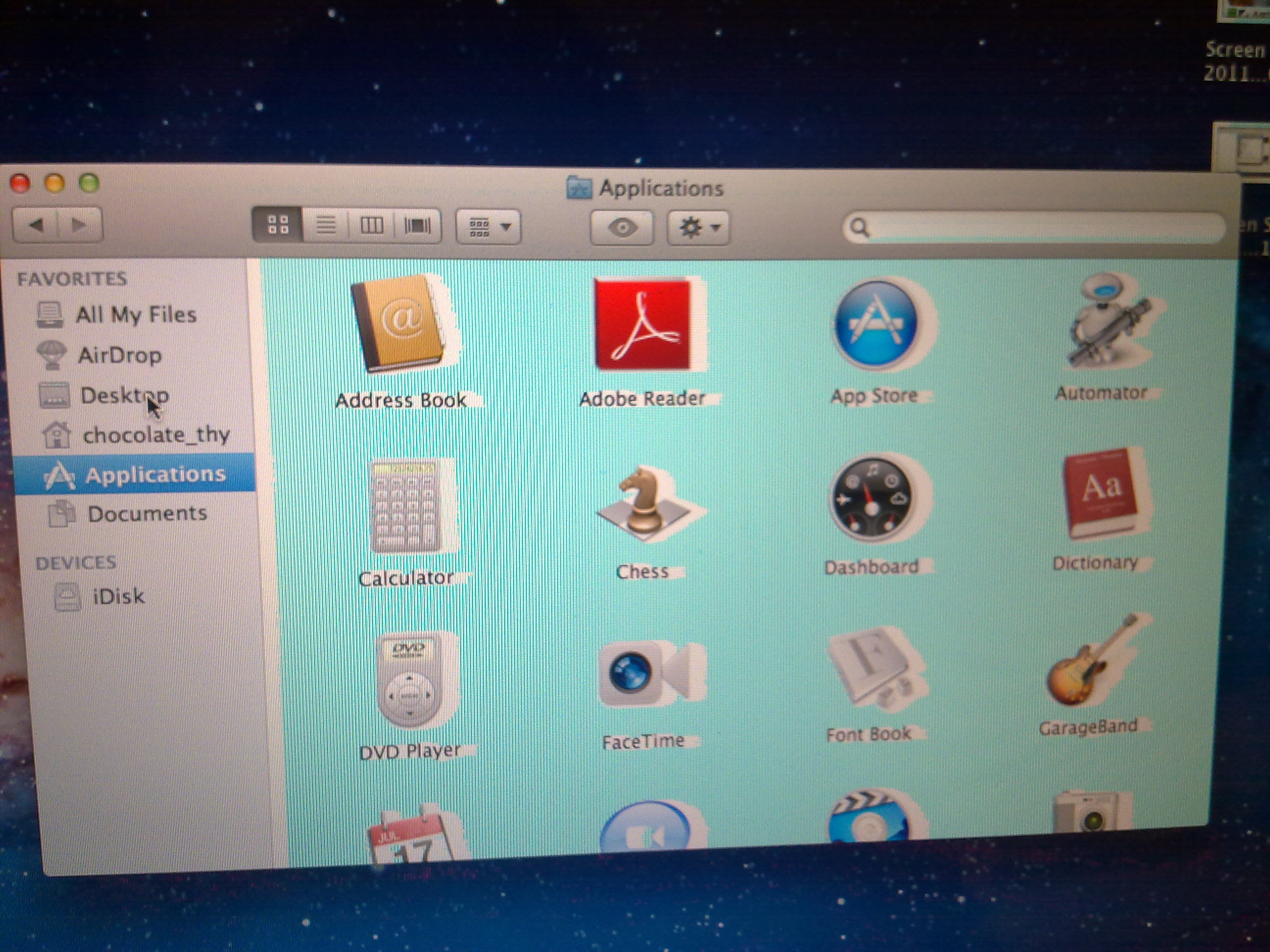Switch to column view
Image resolution: width=1270 pixels, height=952 pixels.
pos(371,225)
